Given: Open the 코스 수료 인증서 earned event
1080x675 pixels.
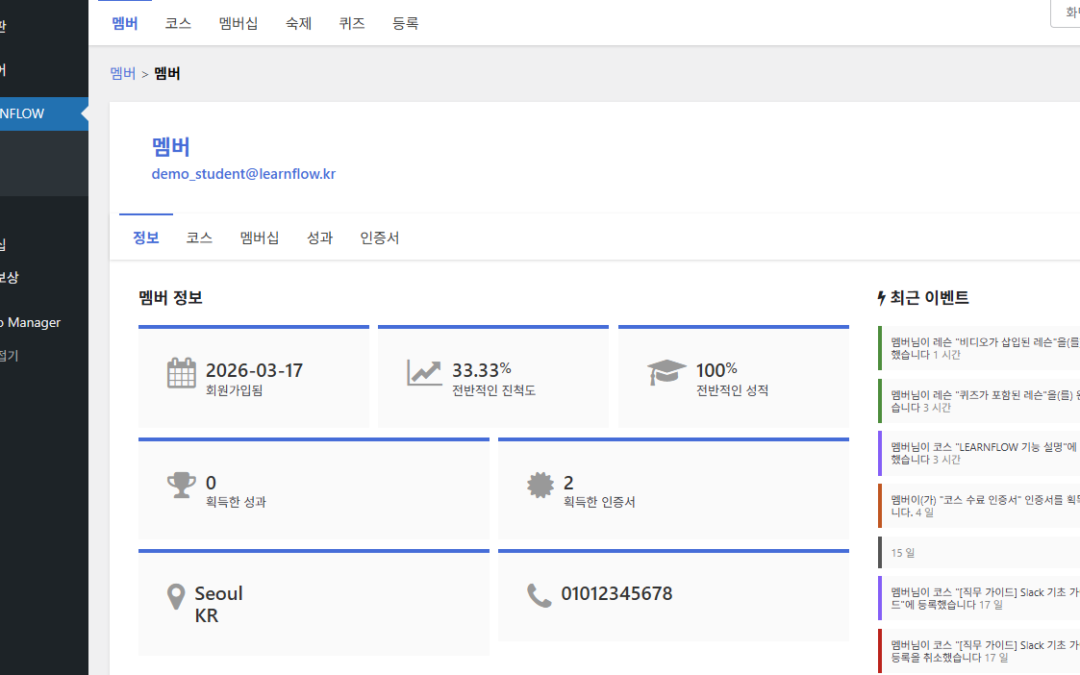Looking at the screenshot, I should tap(979, 506).
